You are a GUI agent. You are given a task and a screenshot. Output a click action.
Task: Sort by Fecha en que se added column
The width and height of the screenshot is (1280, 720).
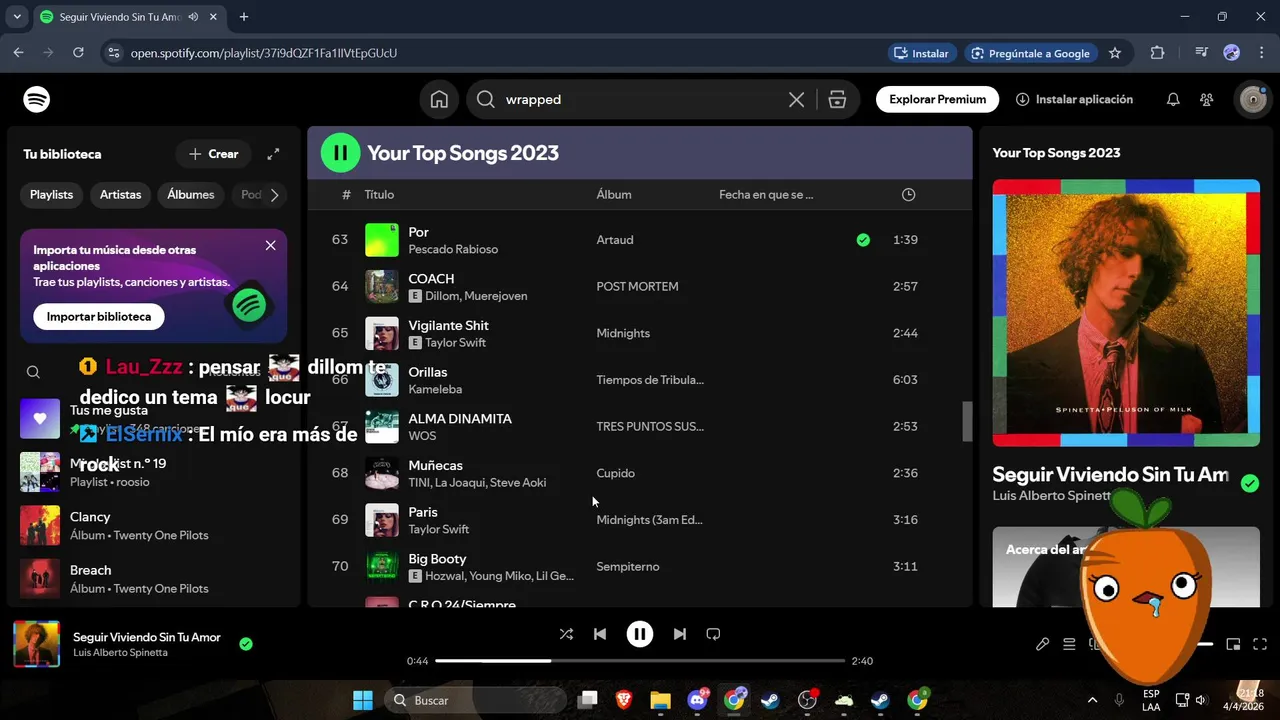point(766,195)
